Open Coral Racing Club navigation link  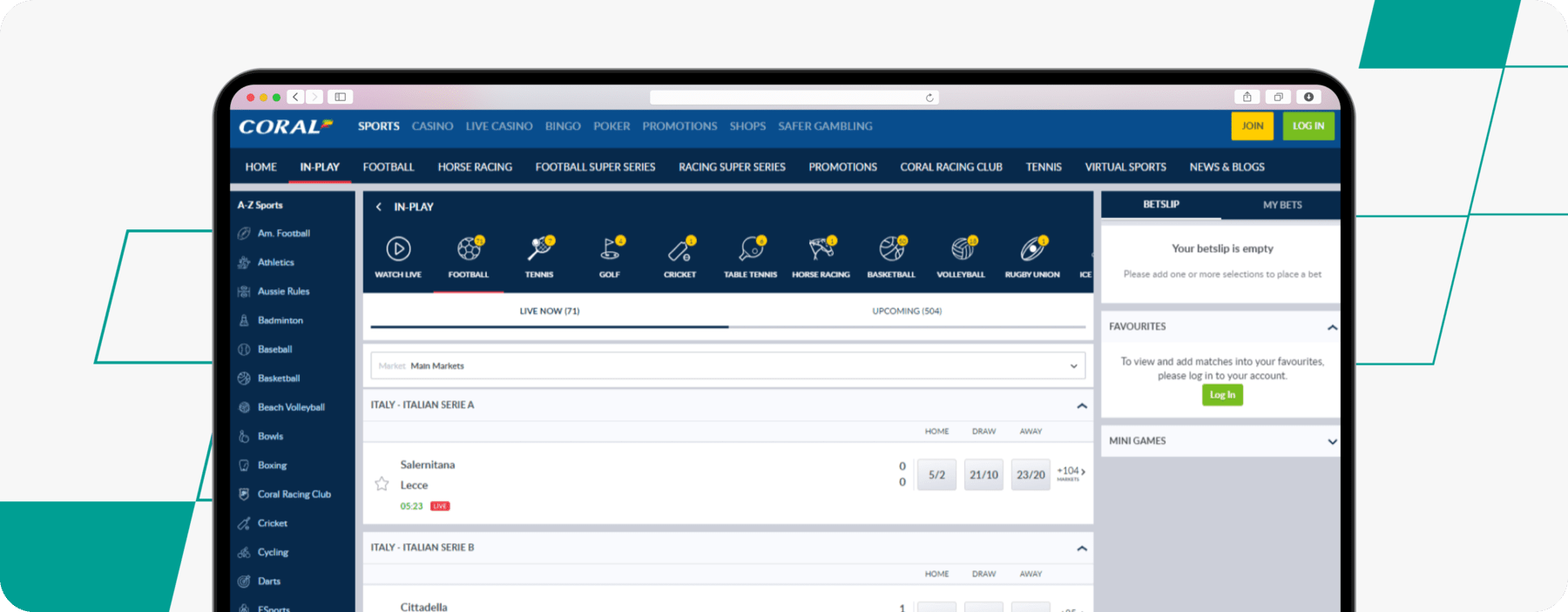click(x=951, y=167)
